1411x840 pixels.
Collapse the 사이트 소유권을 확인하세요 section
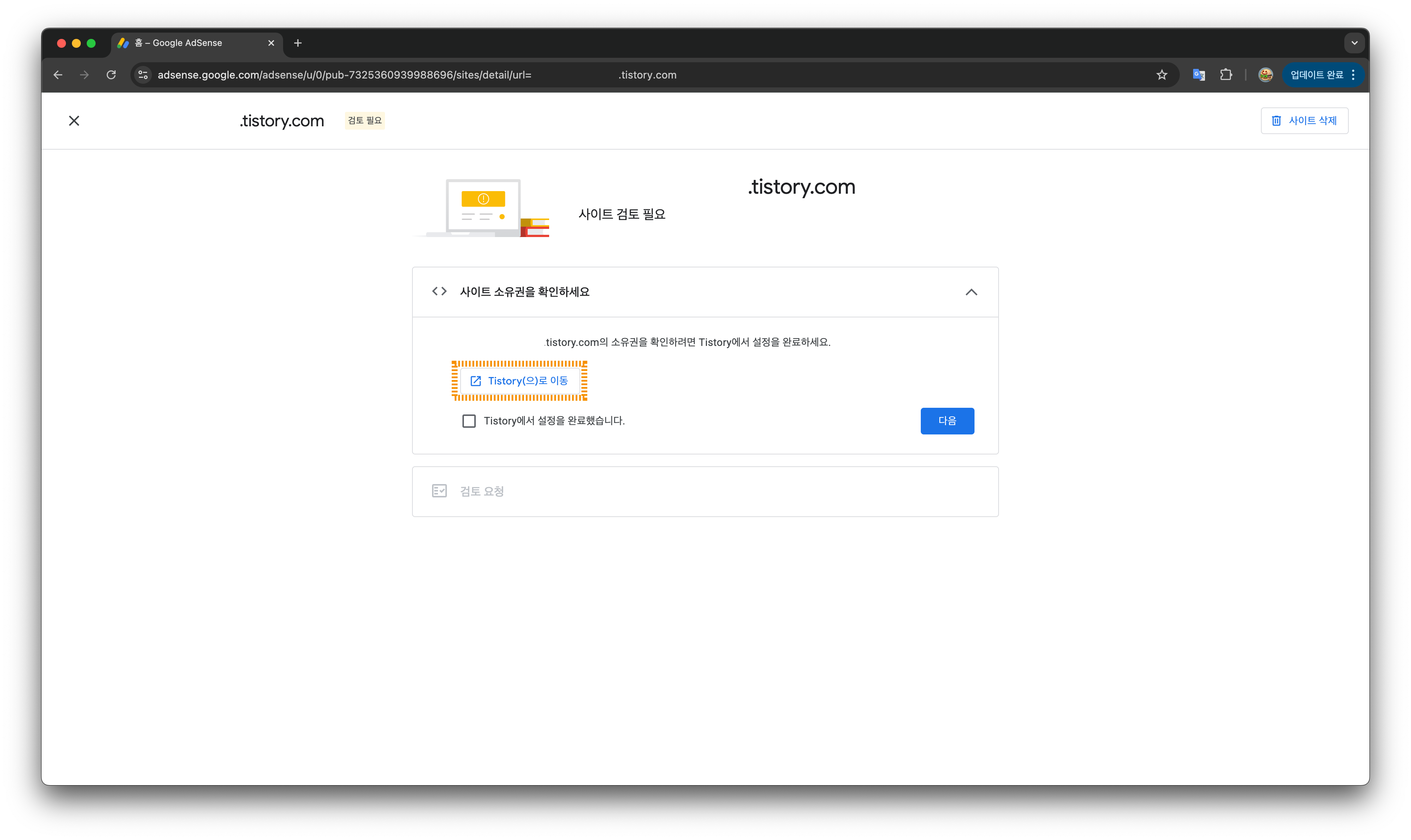[x=971, y=292]
